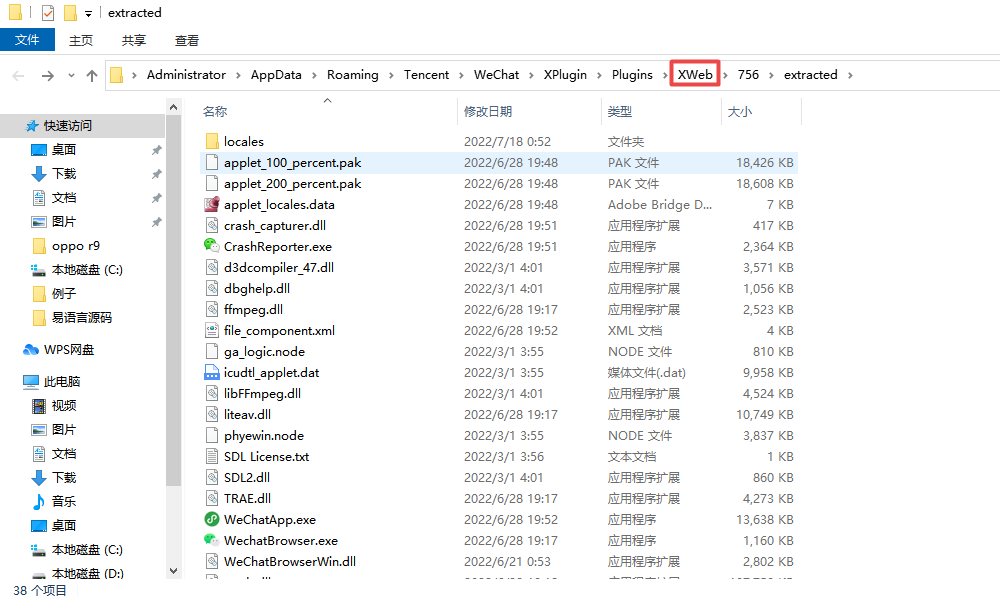Select the icudtl_applet.dat media icon
Viewport: 1000px width, 603px height.
tap(212, 373)
